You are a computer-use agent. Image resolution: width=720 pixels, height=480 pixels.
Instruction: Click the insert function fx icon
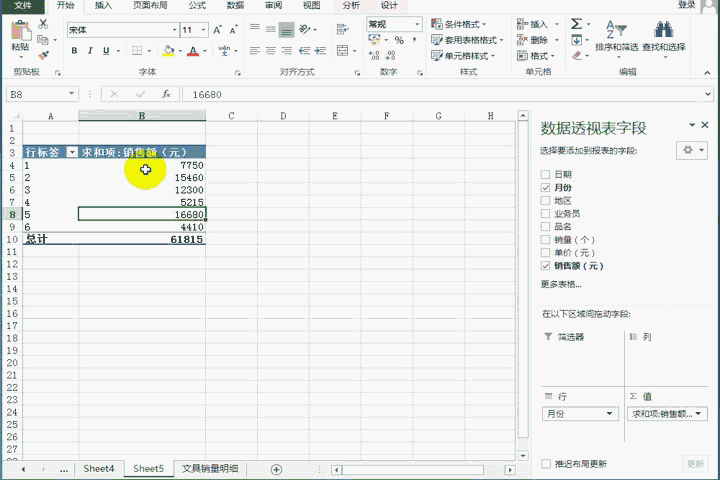(x=166, y=94)
